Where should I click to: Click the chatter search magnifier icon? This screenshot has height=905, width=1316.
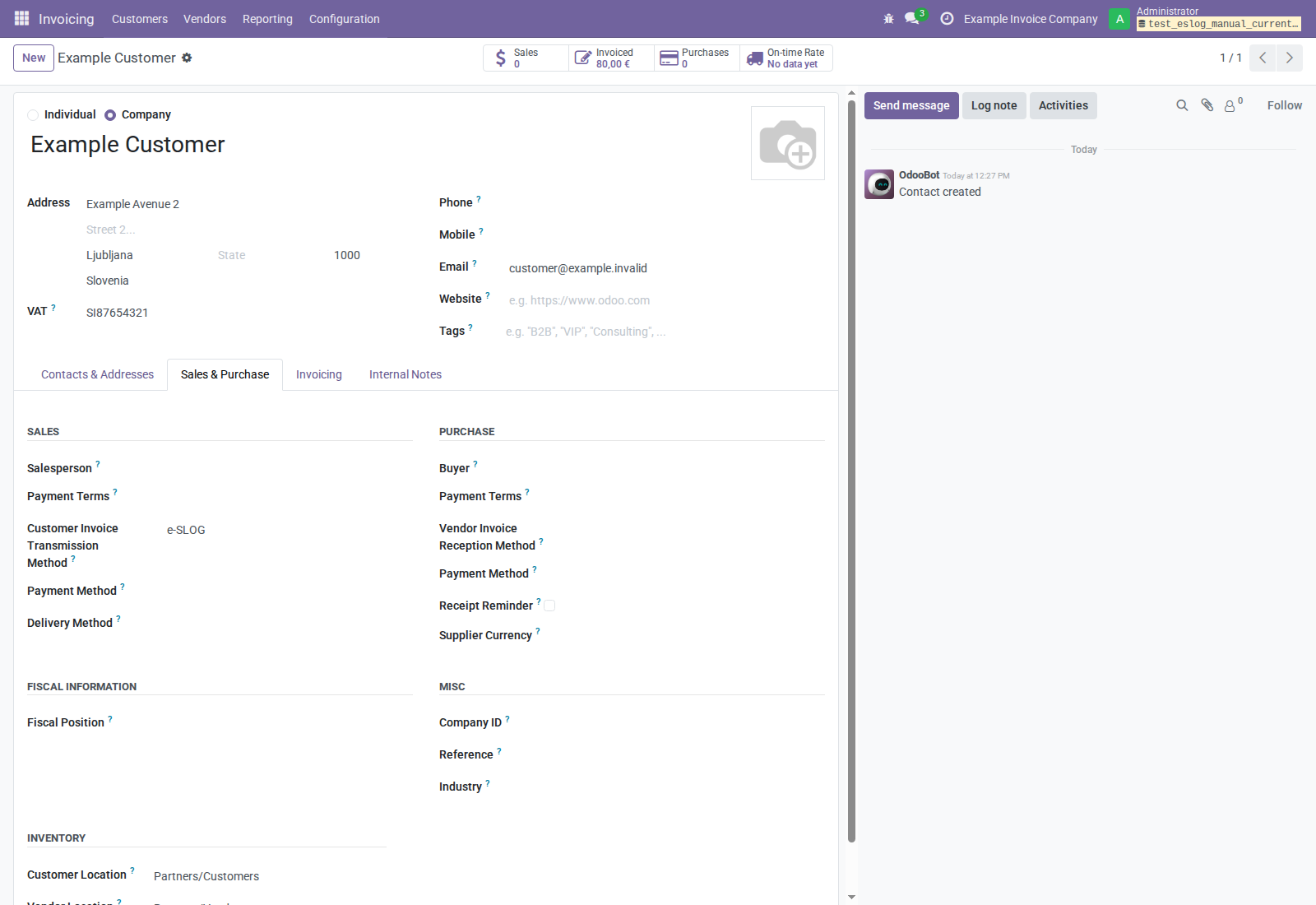pyautogui.click(x=1182, y=105)
